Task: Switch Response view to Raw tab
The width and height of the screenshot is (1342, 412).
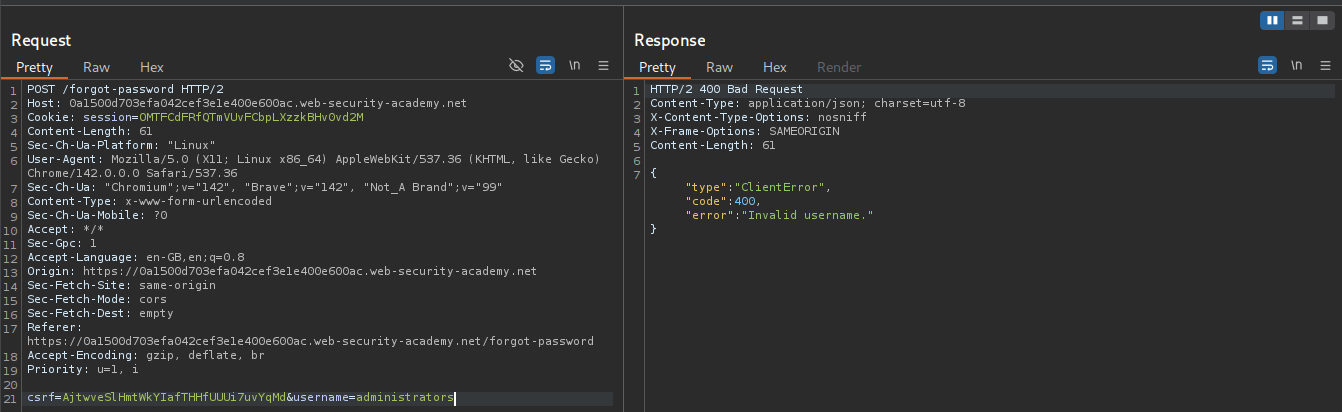Action: pyautogui.click(x=719, y=67)
